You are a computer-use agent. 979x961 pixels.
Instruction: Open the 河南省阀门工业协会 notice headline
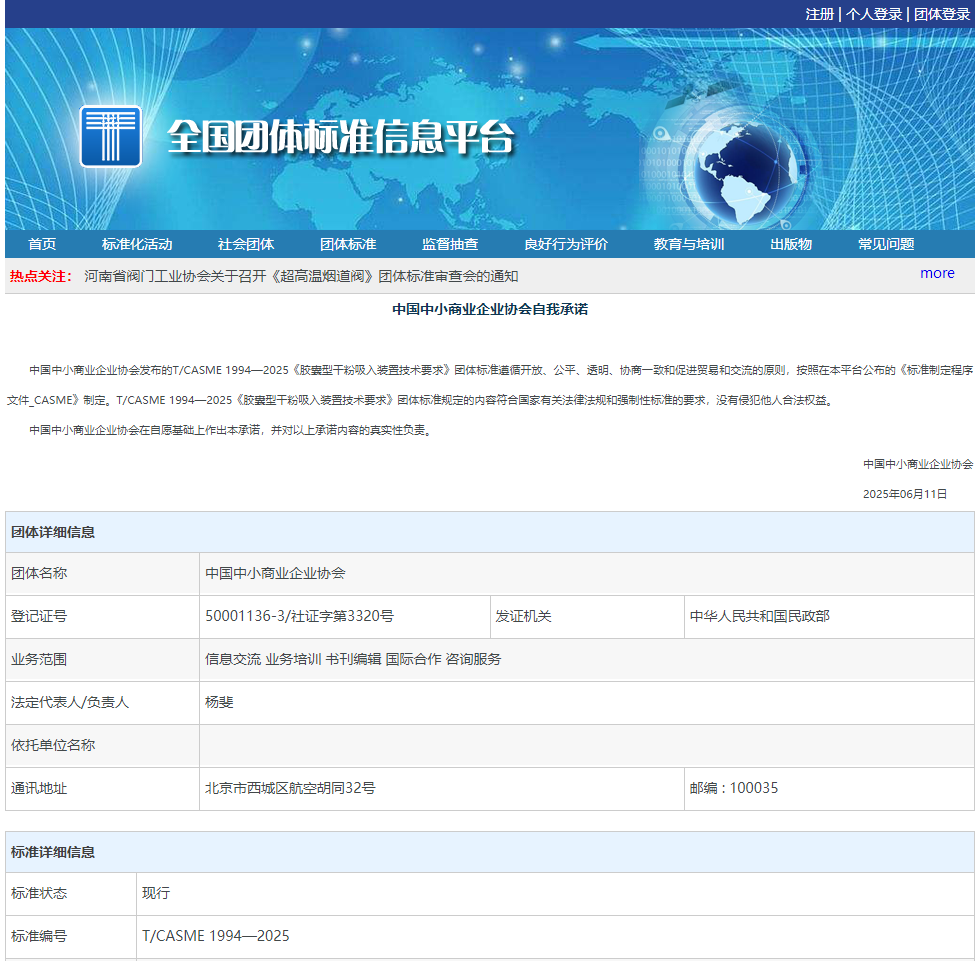pyautogui.click(x=301, y=276)
